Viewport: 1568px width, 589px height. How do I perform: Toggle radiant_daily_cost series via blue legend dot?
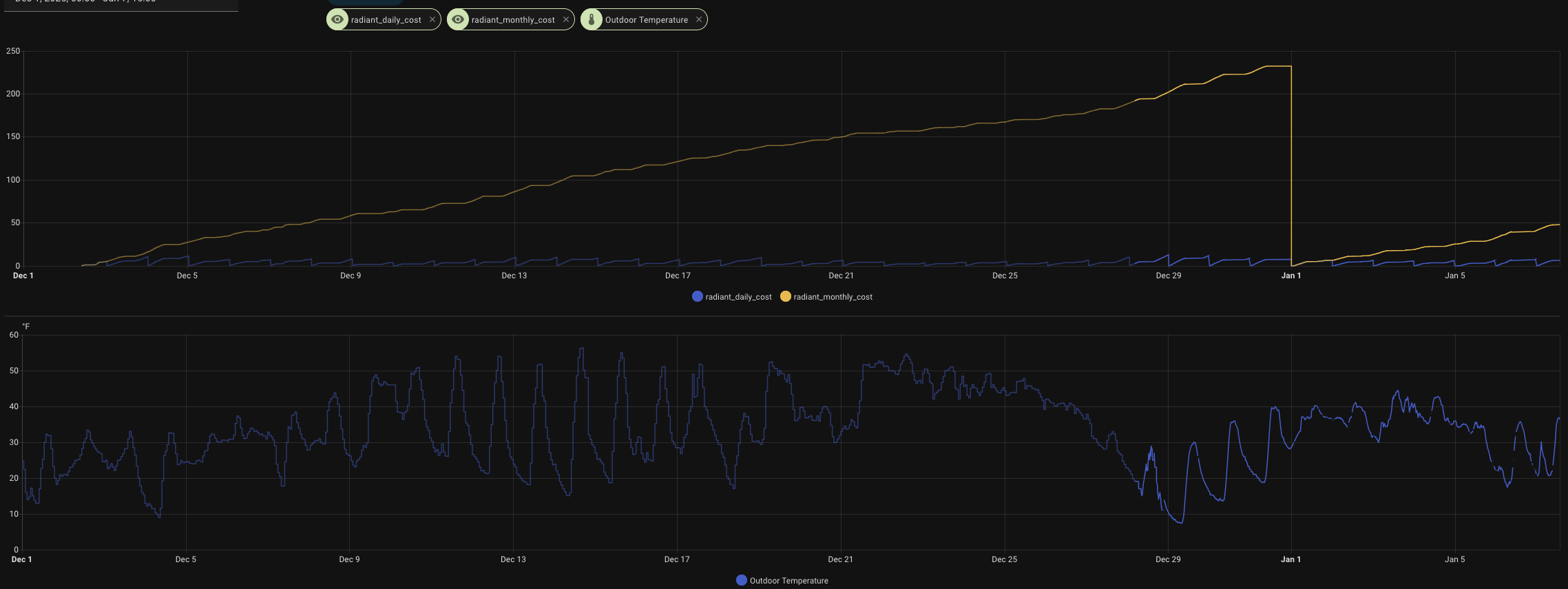(x=698, y=296)
